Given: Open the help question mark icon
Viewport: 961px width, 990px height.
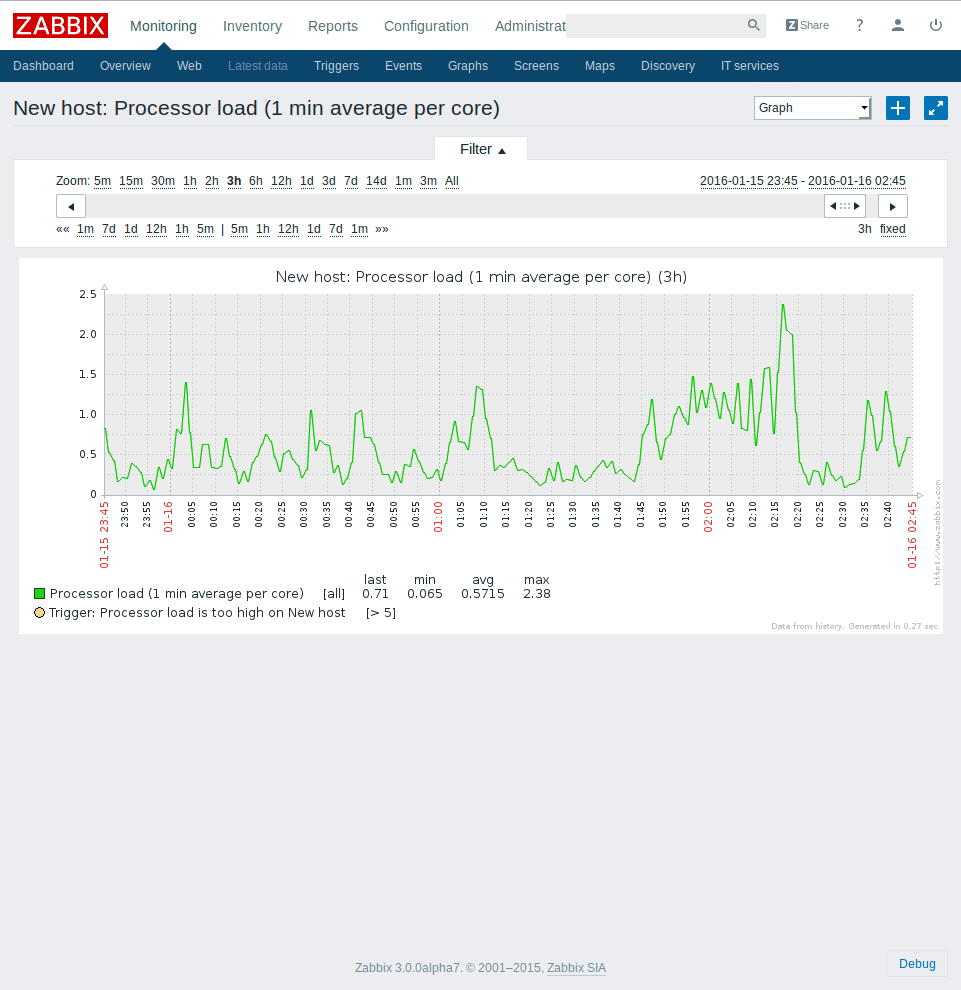Looking at the screenshot, I should point(859,25).
